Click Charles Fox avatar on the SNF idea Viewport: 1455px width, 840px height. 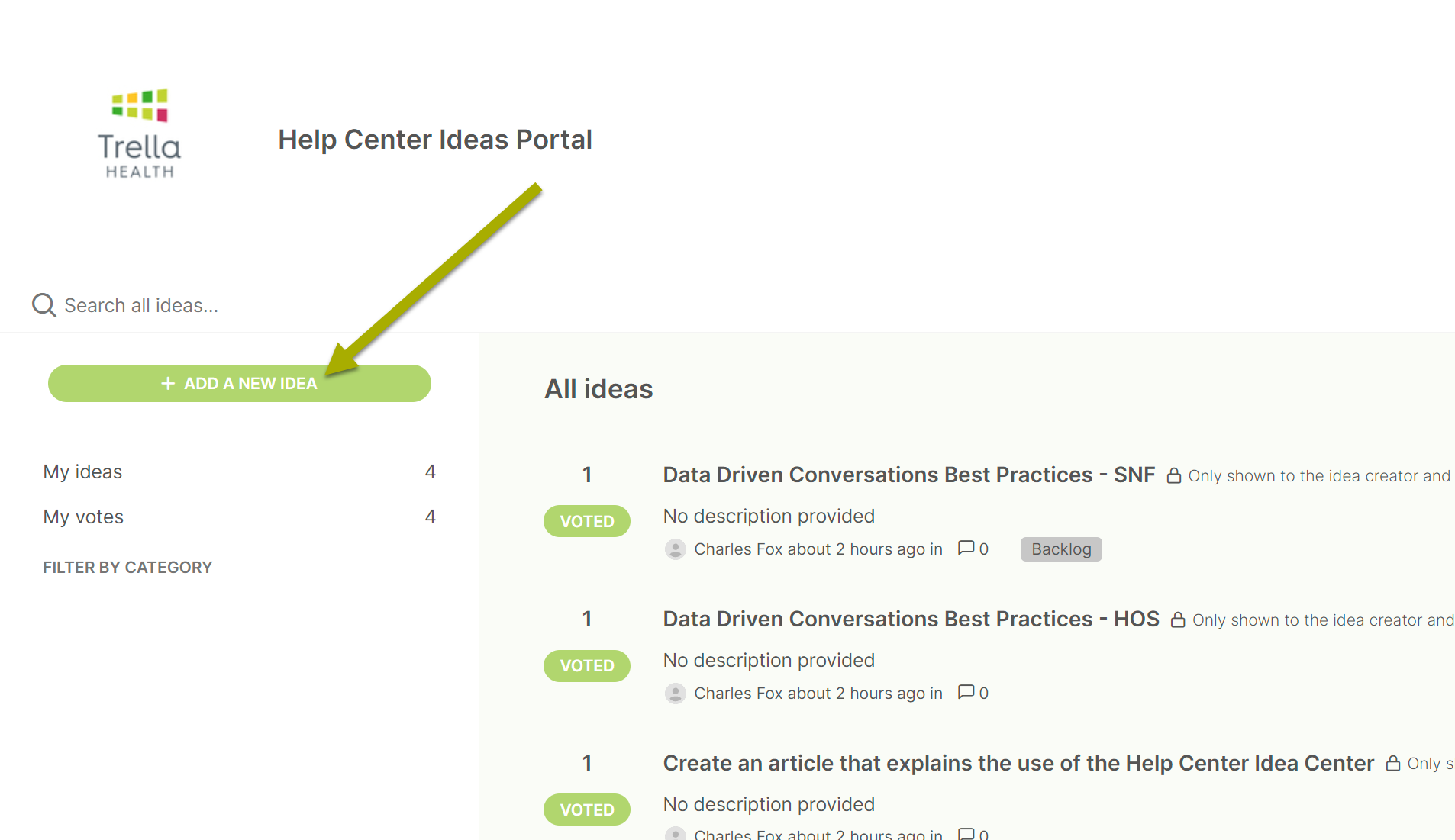click(675, 549)
